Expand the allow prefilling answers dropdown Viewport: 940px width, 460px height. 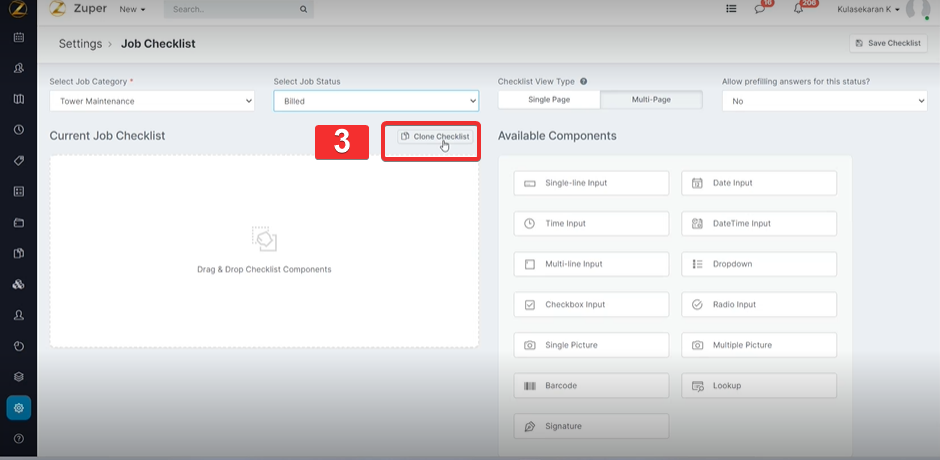pos(824,101)
